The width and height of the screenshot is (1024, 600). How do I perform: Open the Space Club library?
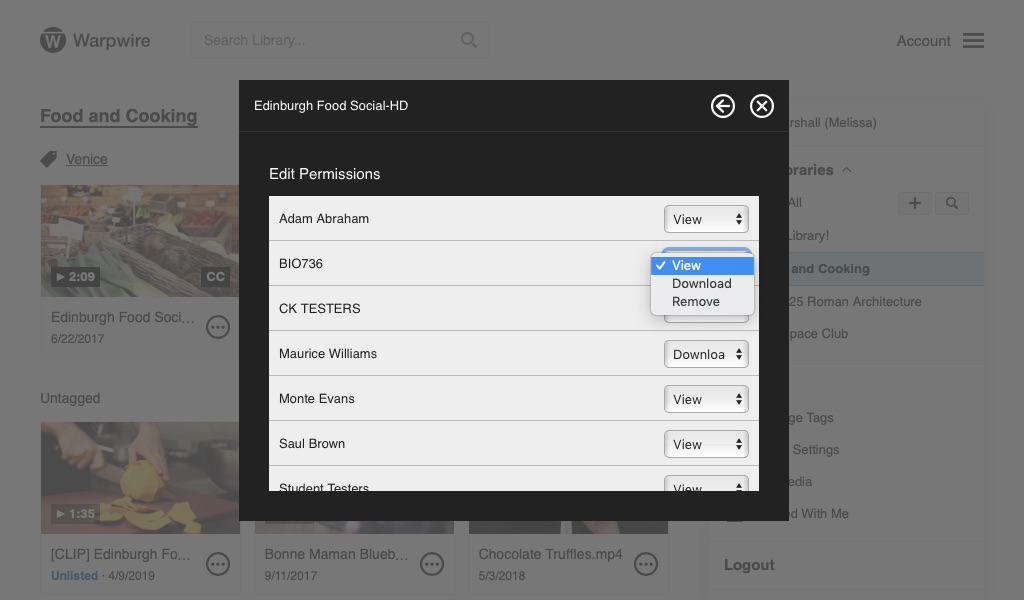click(818, 334)
